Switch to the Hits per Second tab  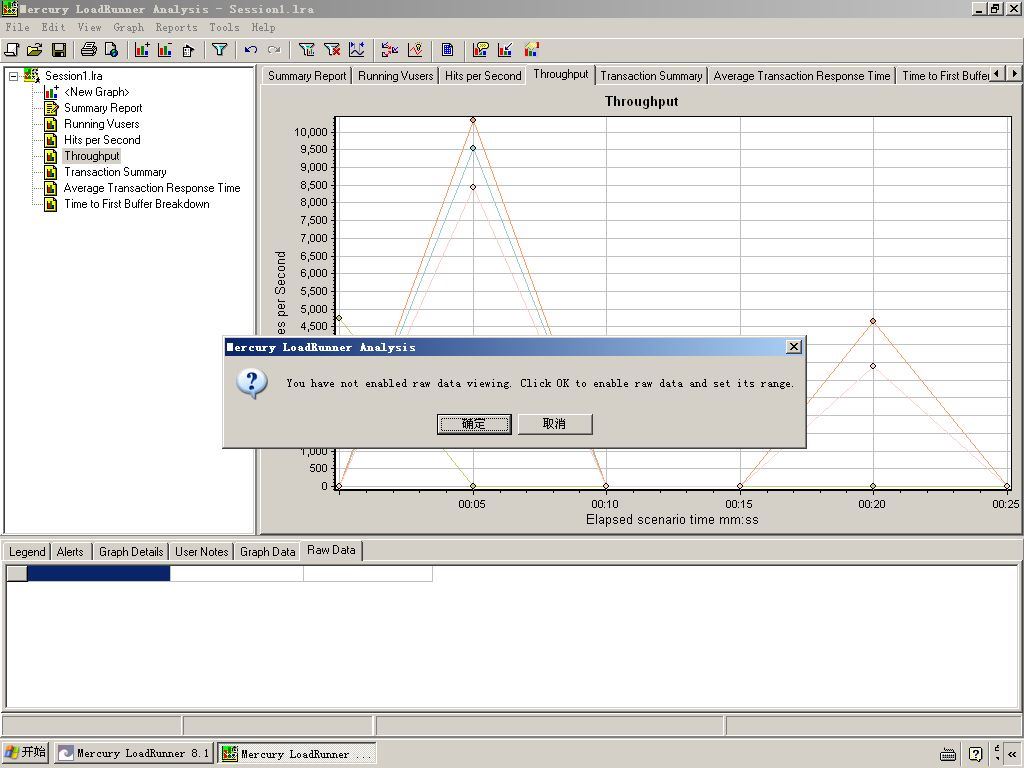tap(483, 76)
